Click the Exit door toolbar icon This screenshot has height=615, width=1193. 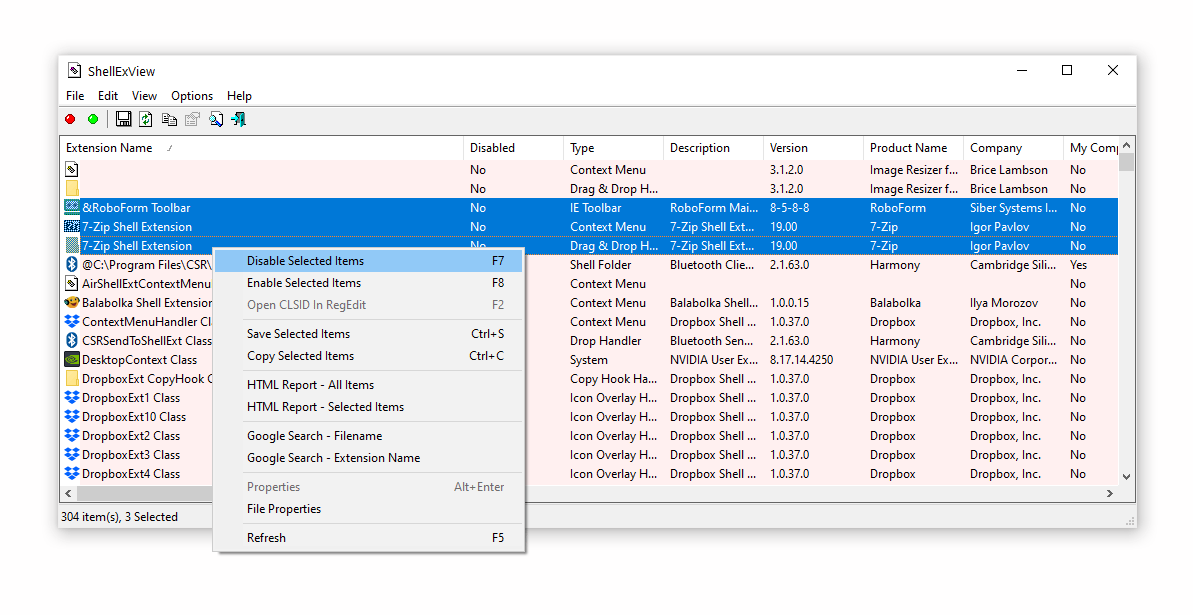(239, 119)
